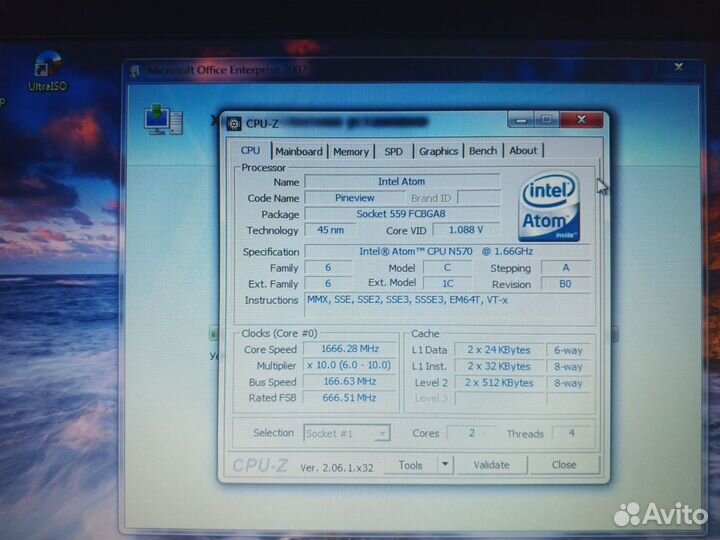Click the Stepping value A

(x=566, y=268)
